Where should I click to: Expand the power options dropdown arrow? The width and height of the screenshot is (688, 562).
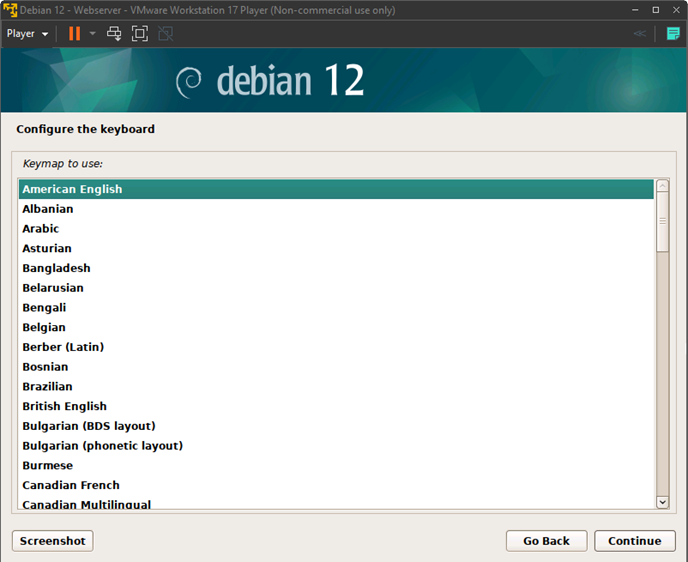pyautogui.click(x=92, y=33)
